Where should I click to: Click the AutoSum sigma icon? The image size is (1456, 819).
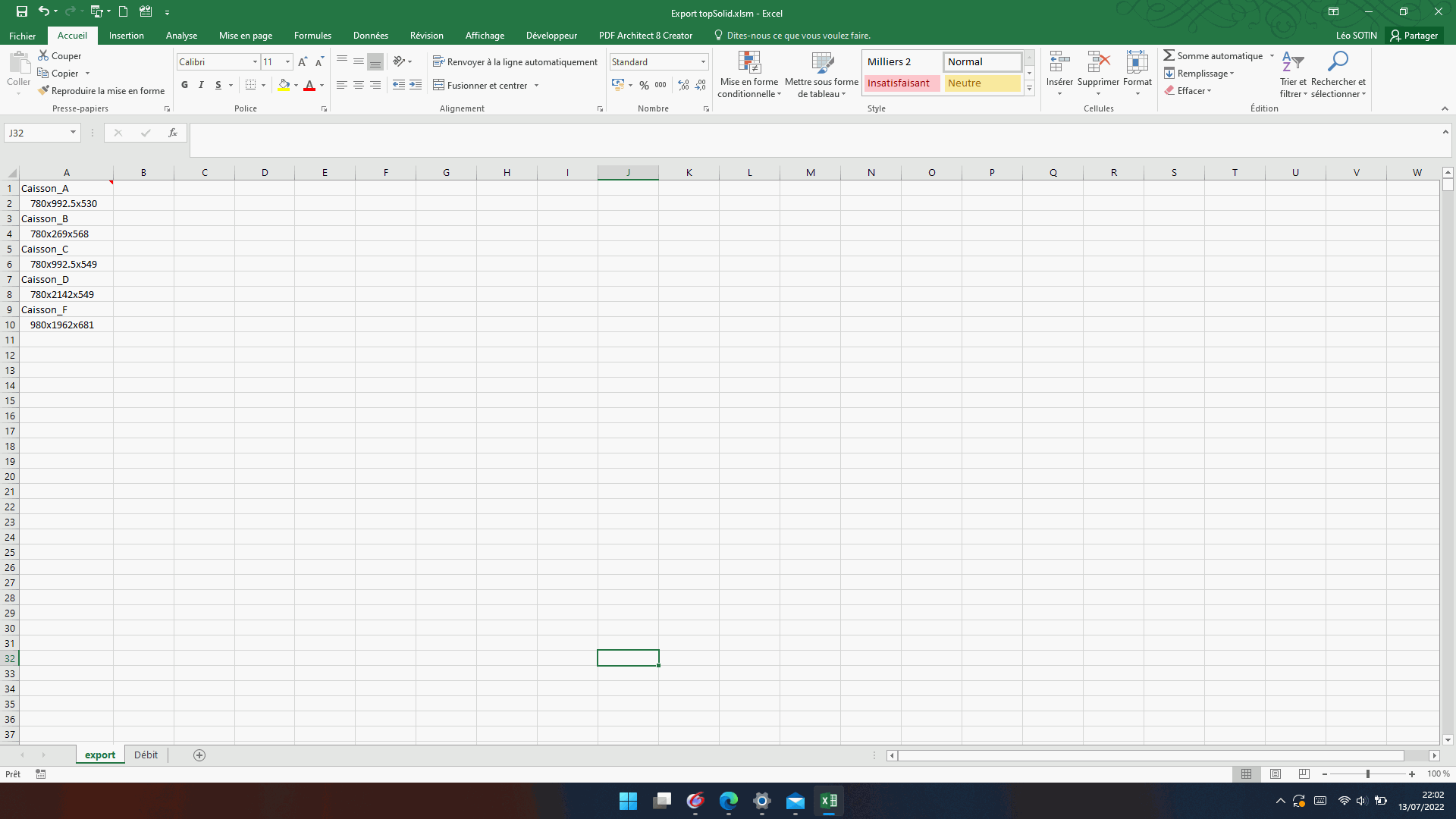(1169, 55)
